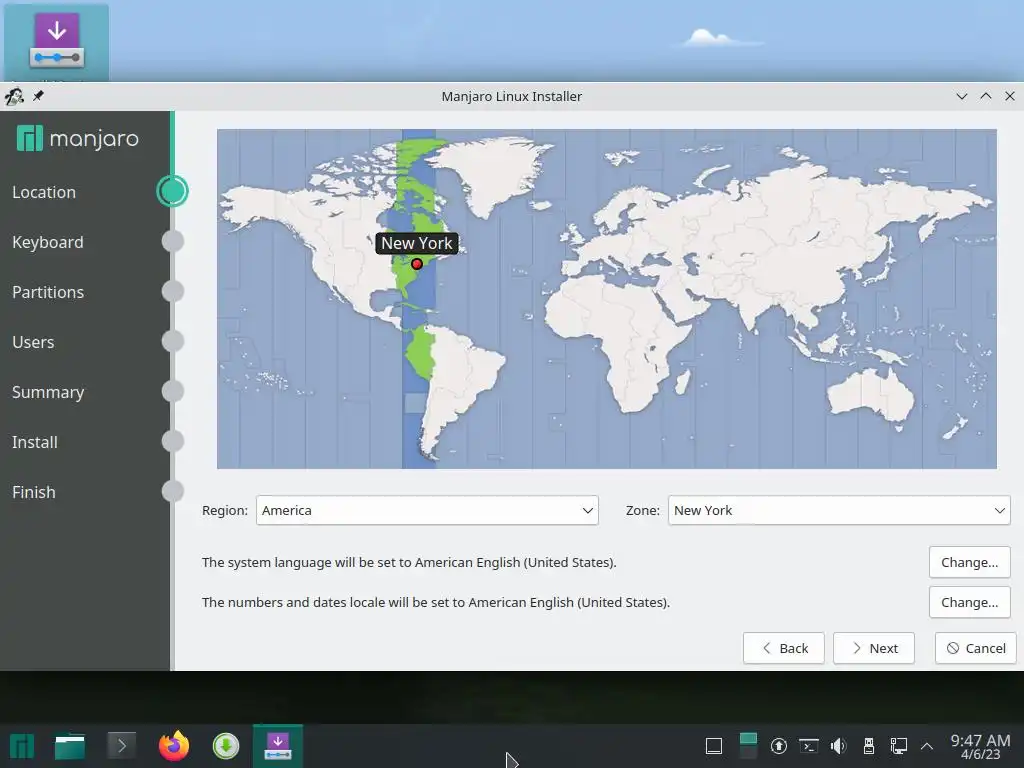This screenshot has width=1024, height=768.
Task: Click the New York tooltip label on map
Action: point(417,243)
